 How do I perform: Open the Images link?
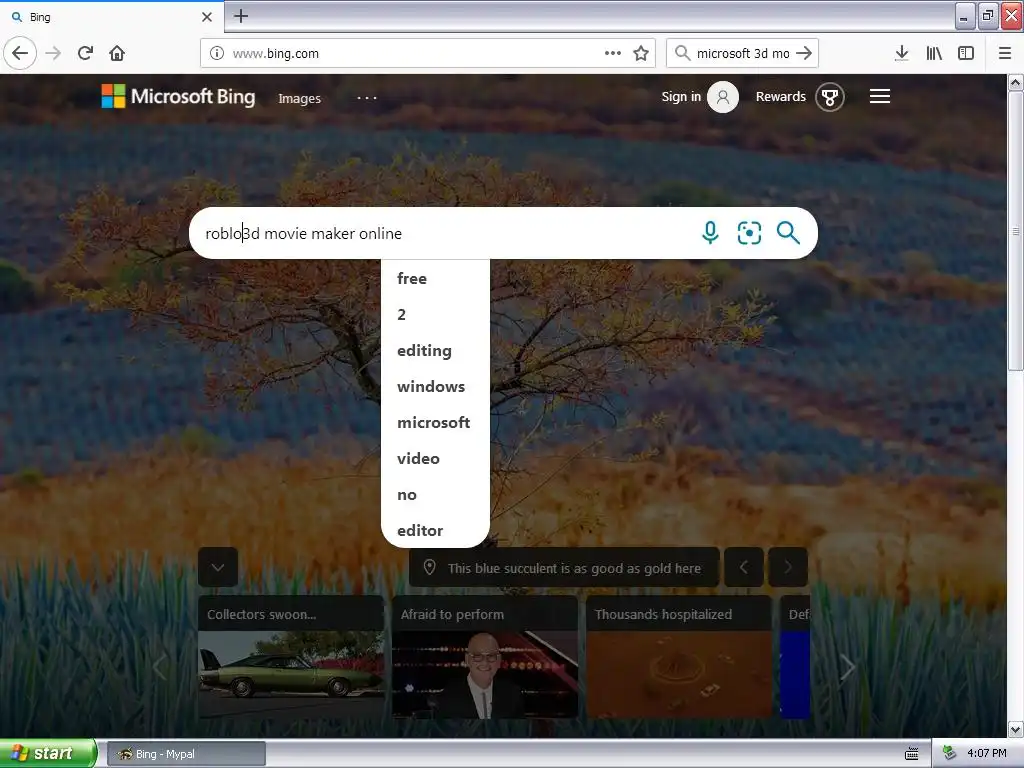[x=299, y=99]
